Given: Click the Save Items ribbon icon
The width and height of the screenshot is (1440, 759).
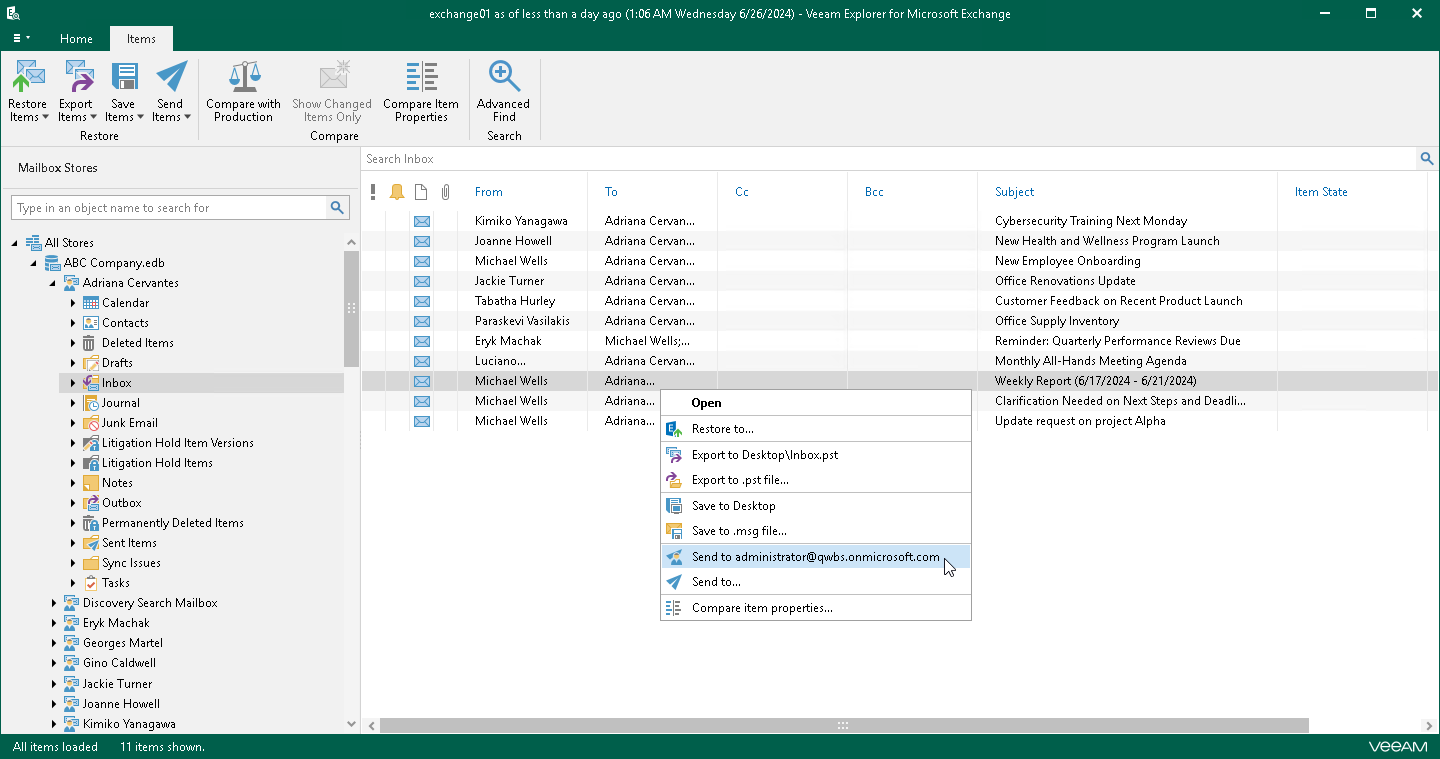Looking at the screenshot, I should [x=123, y=78].
